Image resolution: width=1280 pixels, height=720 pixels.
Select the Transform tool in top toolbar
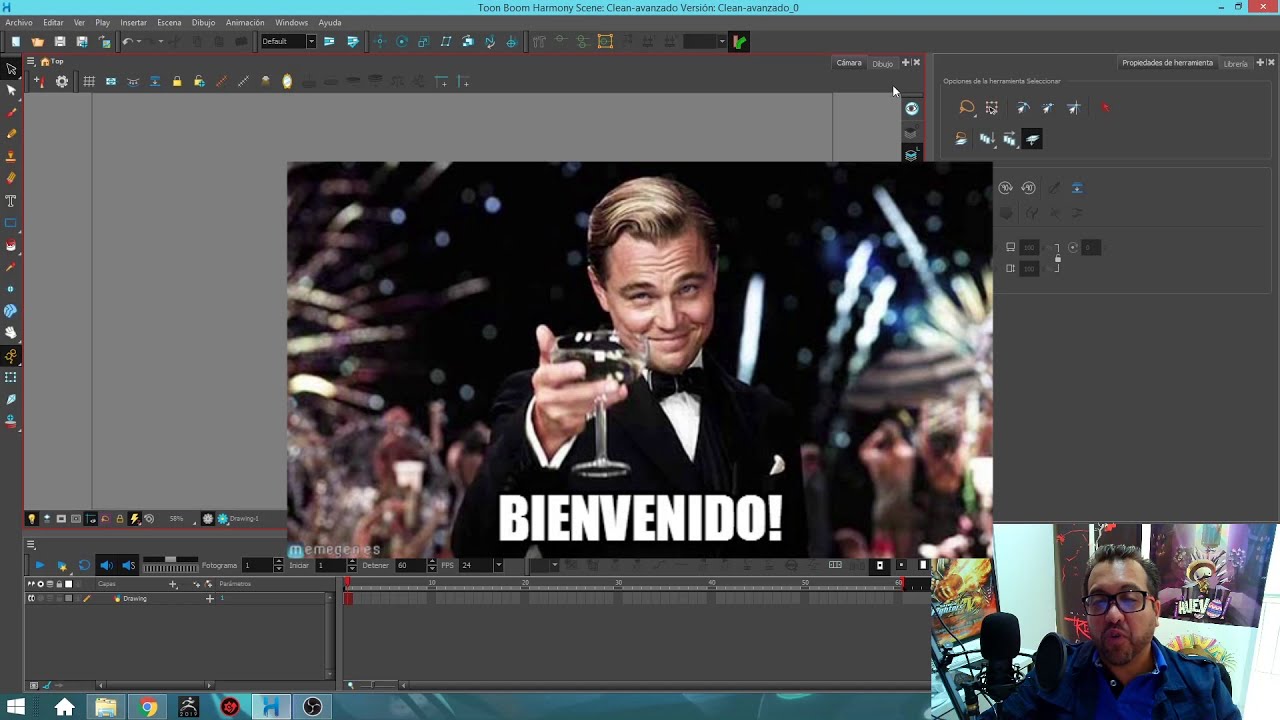tap(380, 41)
